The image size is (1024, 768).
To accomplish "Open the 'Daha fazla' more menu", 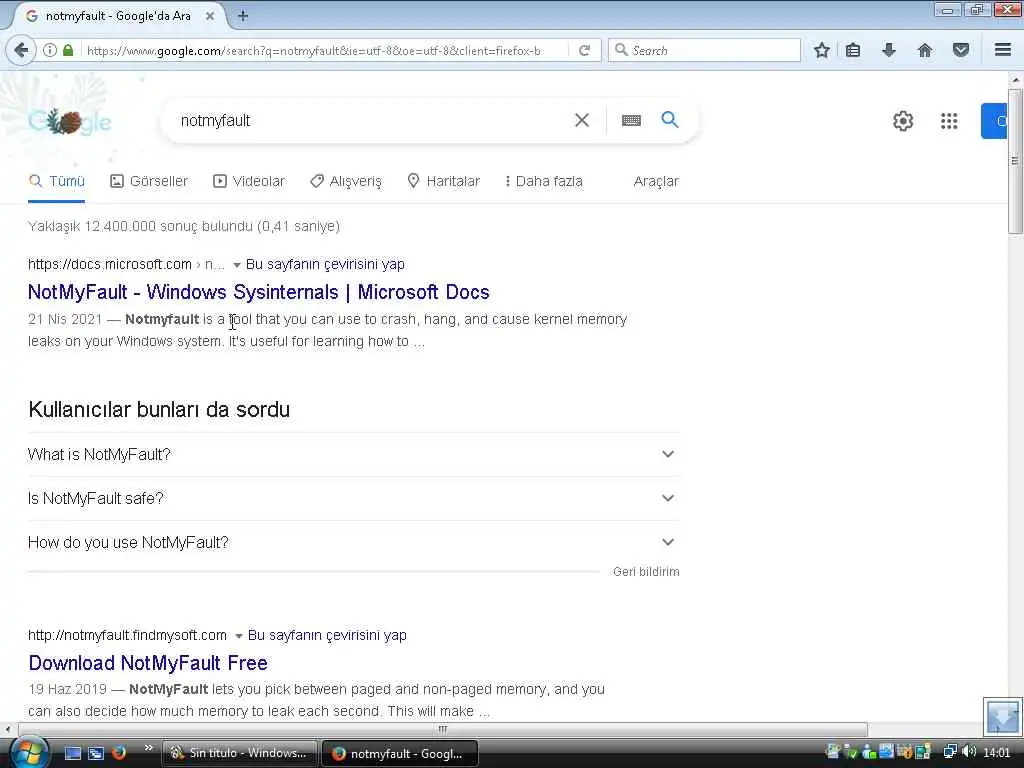I will click(x=543, y=181).
